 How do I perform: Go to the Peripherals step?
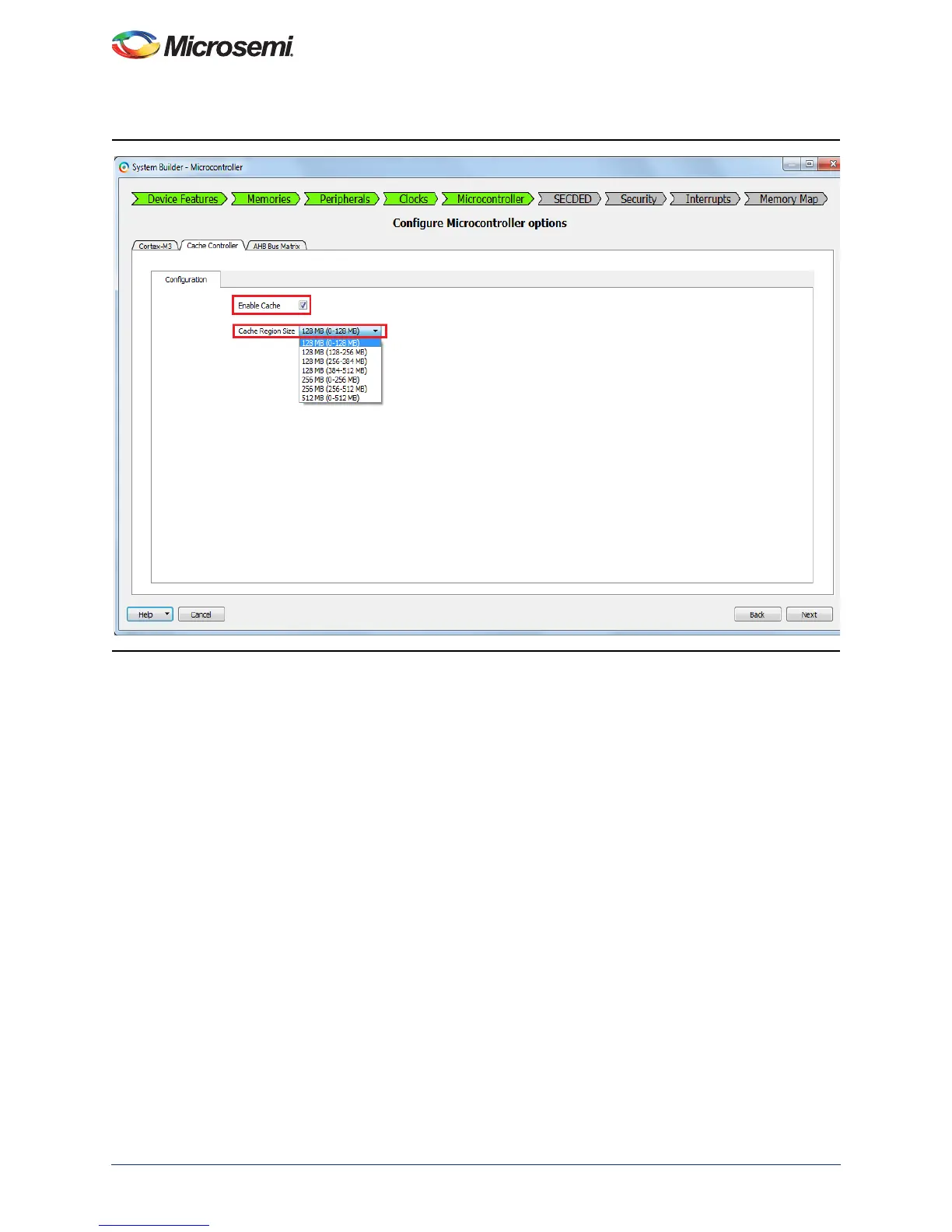(x=342, y=199)
